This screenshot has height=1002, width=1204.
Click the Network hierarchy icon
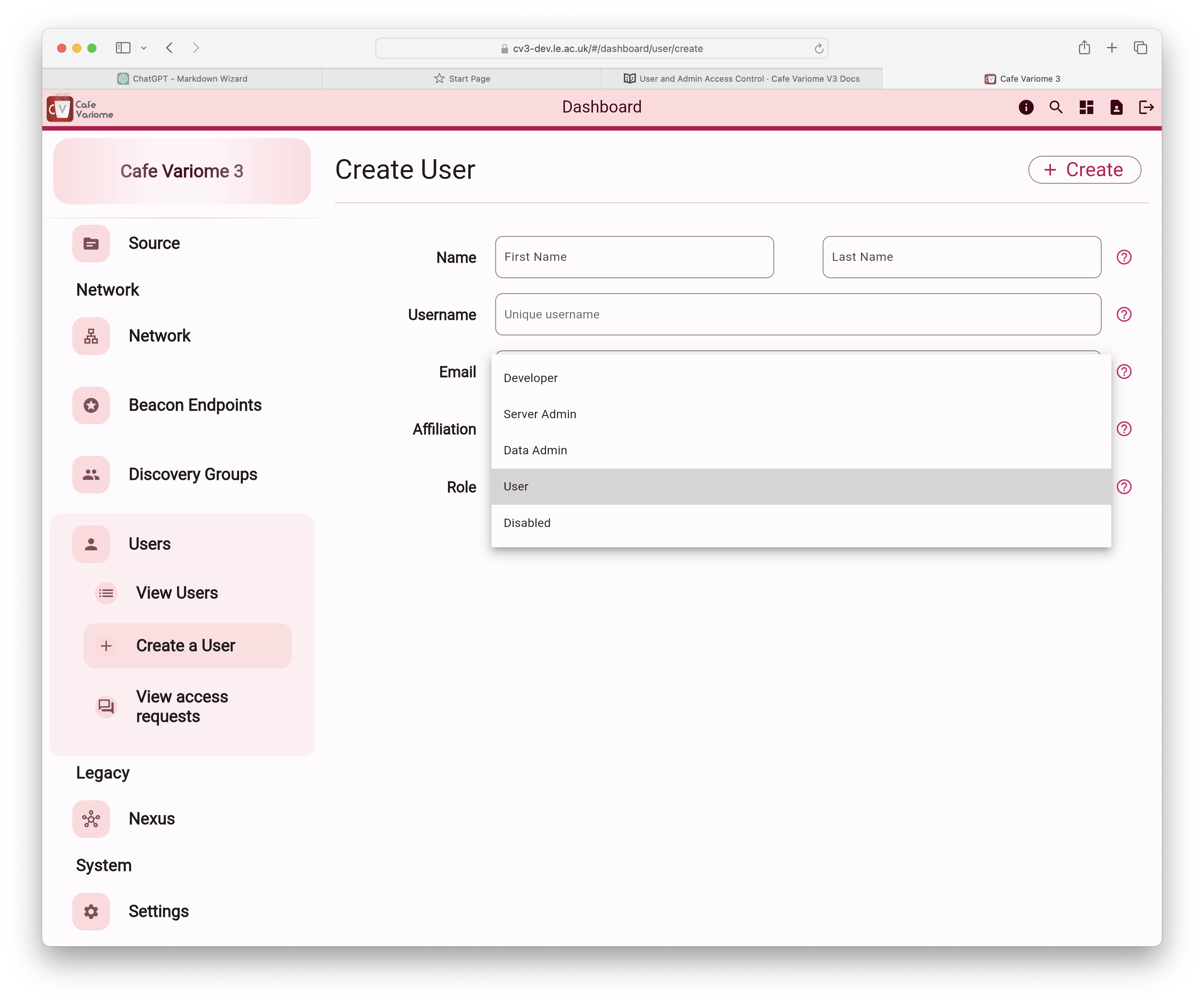91,336
